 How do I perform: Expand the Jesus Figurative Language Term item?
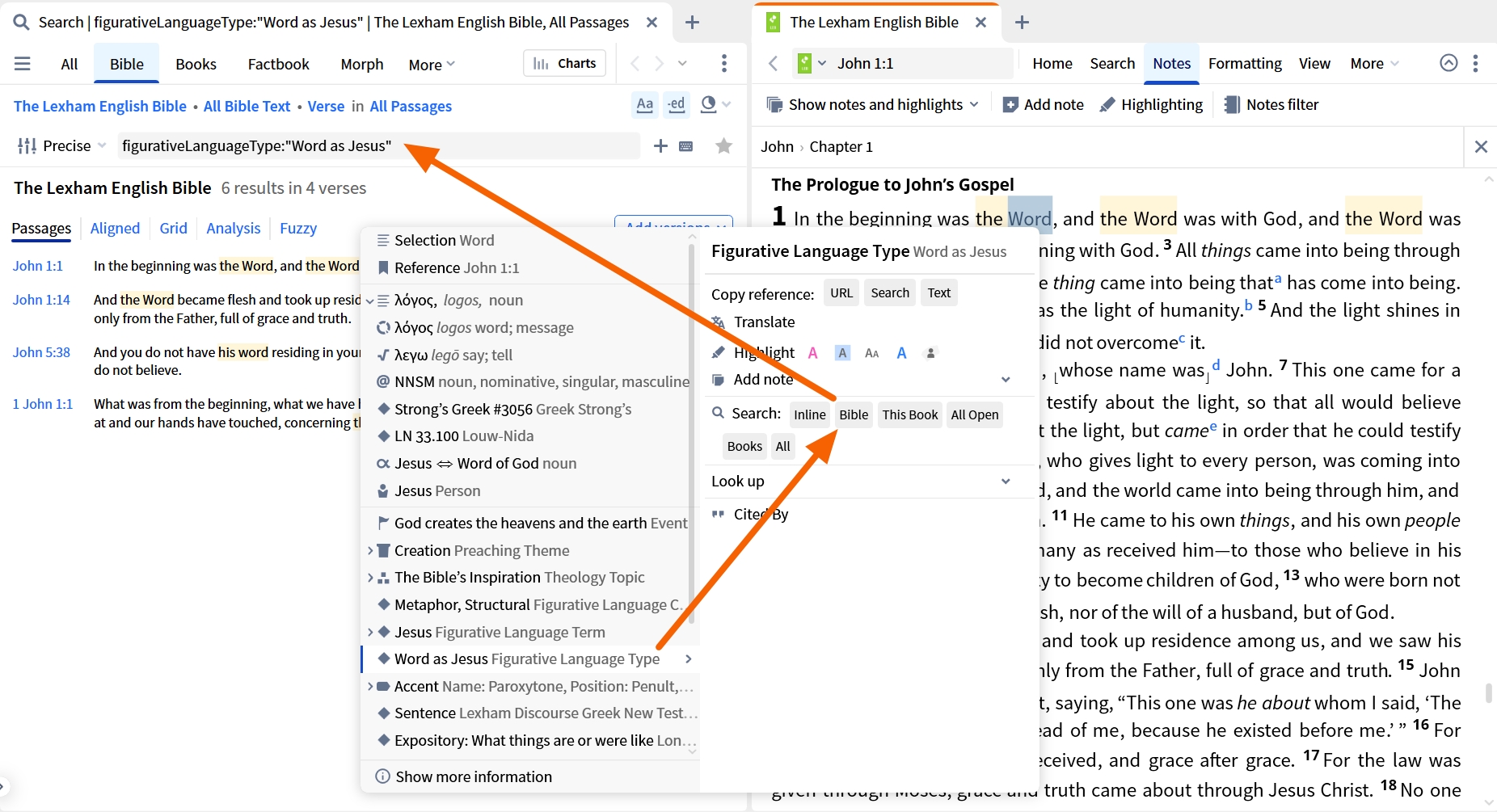tap(370, 632)
